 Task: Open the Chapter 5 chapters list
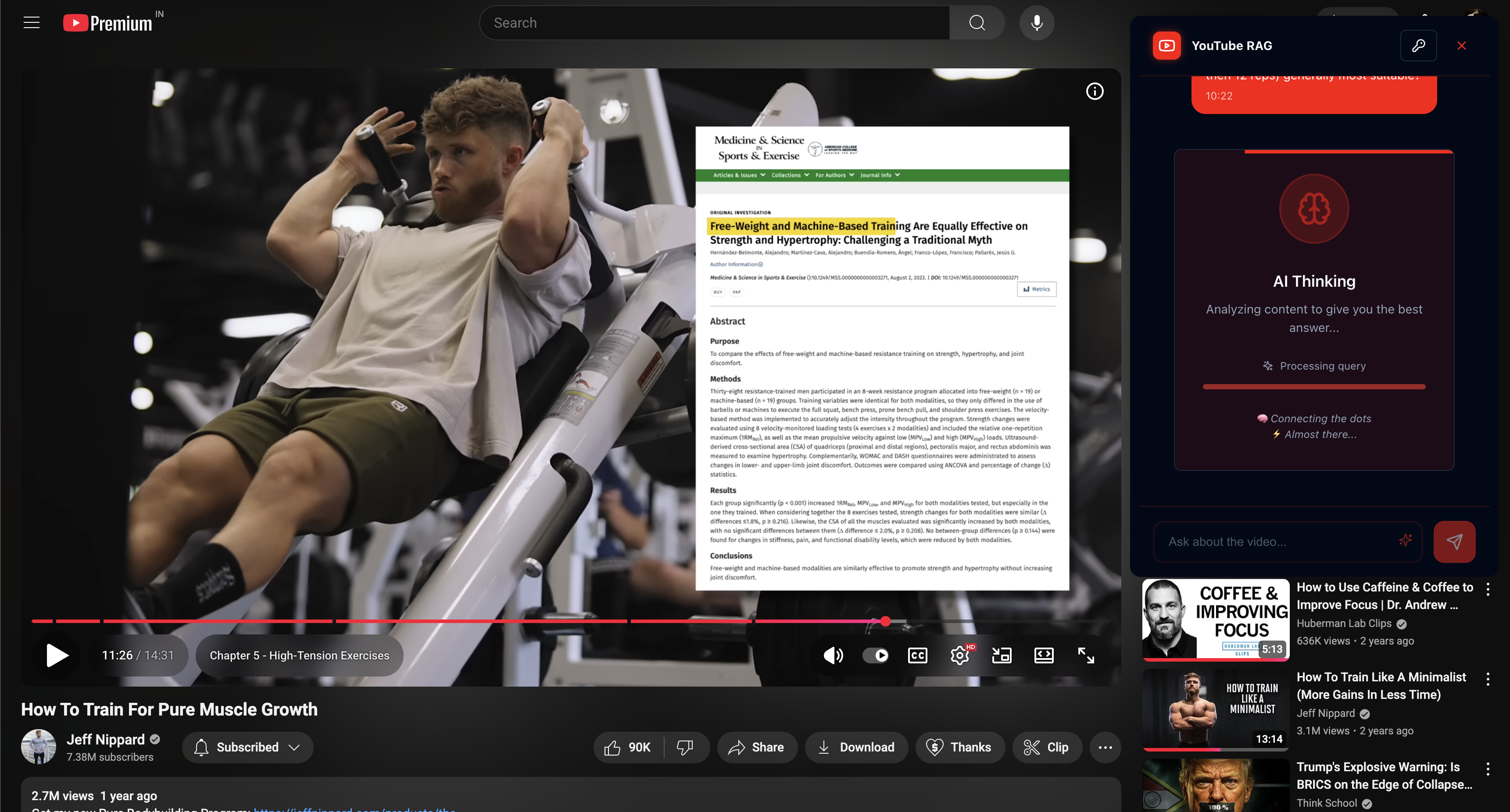point(300,655)
